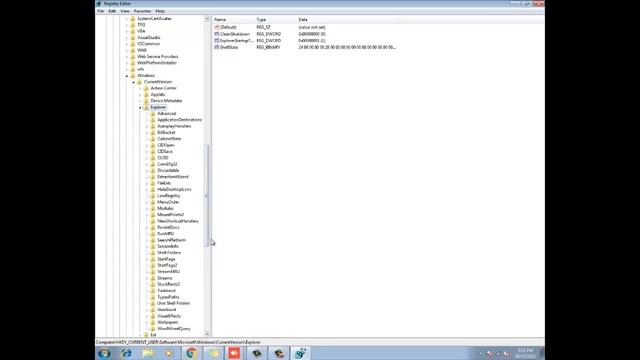Click the Explorer folder icon
Image resolution: width=640 pixels, height=360 pixels.
(x=146, y=107)
